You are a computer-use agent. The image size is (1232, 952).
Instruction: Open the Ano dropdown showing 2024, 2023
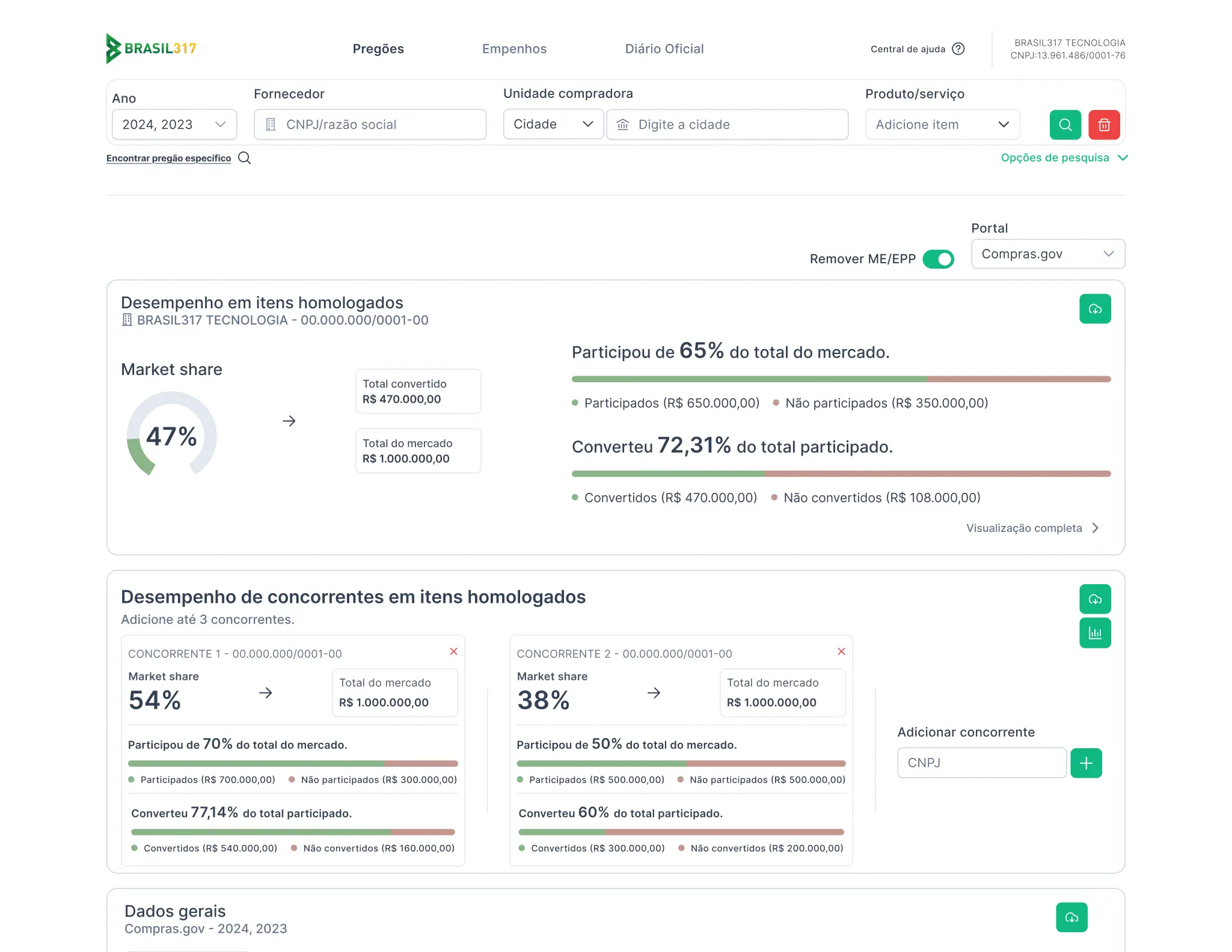pos(174,124)
